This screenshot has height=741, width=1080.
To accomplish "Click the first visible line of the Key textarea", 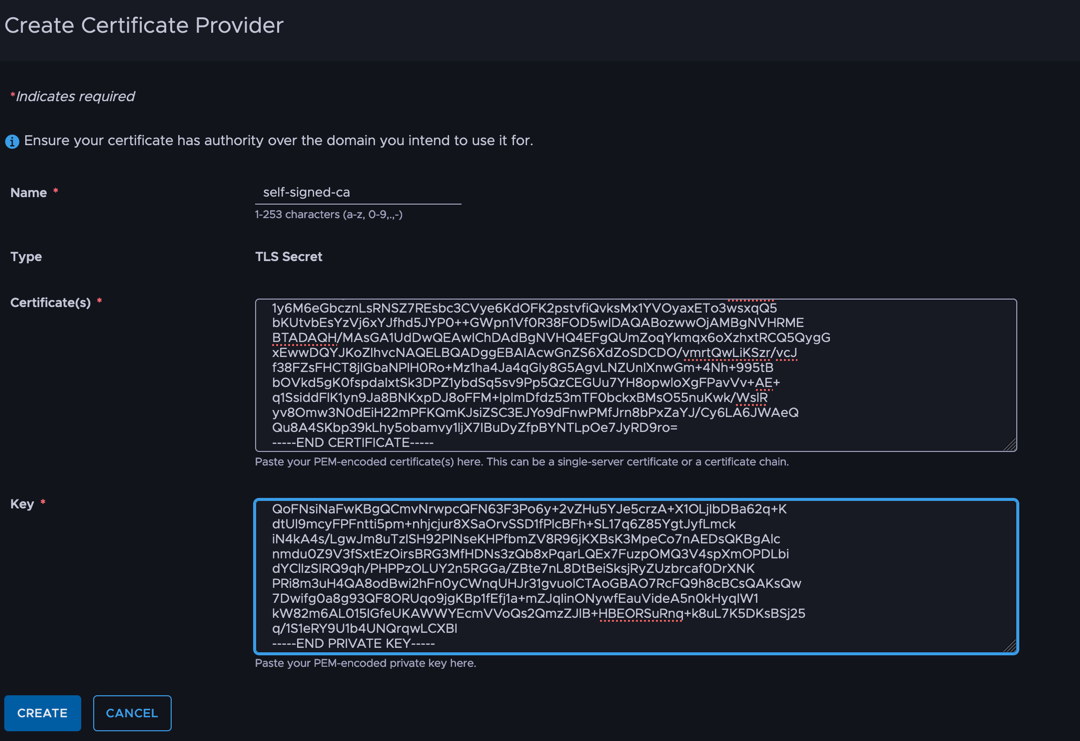I will click(529, 509).
